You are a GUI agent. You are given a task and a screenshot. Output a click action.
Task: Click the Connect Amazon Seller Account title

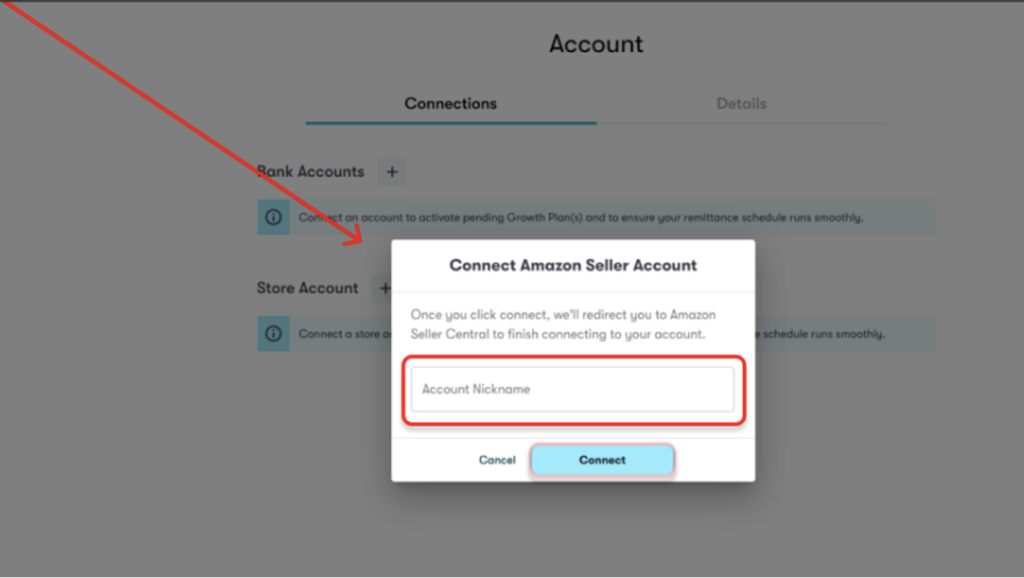point(573,265)
